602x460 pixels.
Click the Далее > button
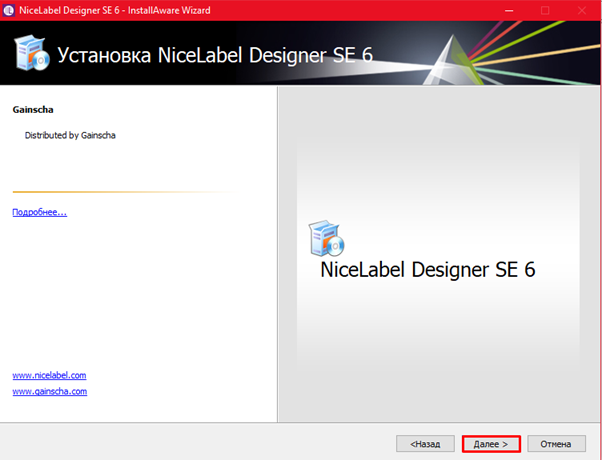click(x=491, y=444)
